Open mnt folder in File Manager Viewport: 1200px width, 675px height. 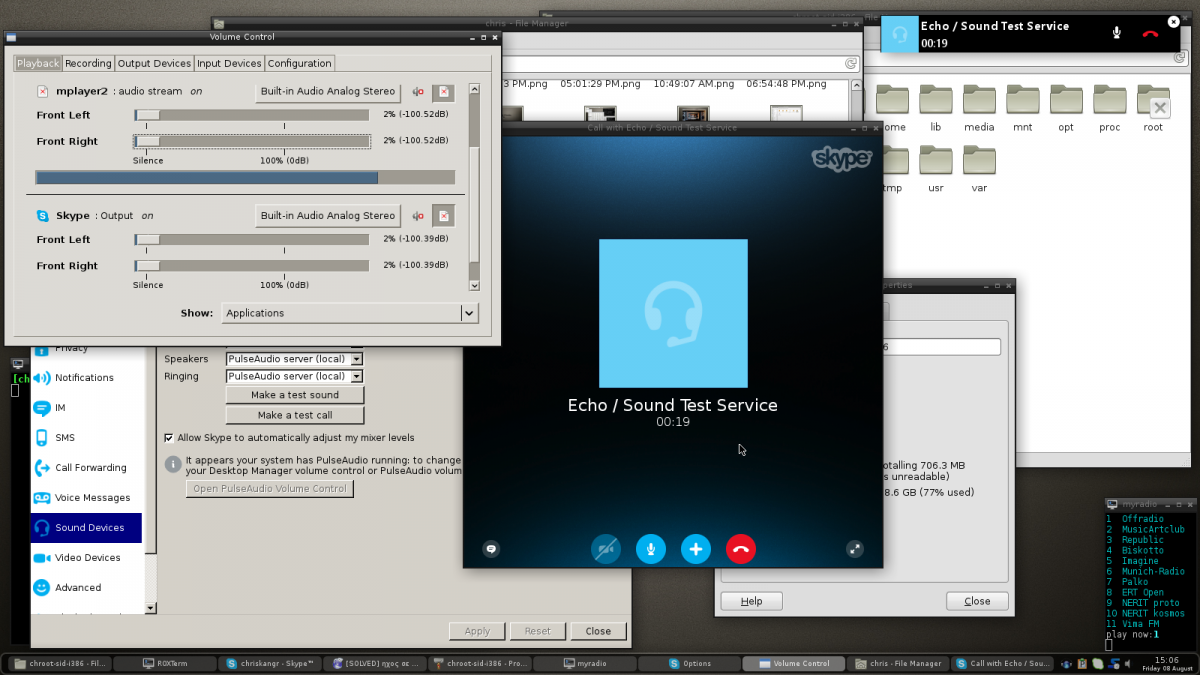1023,107
